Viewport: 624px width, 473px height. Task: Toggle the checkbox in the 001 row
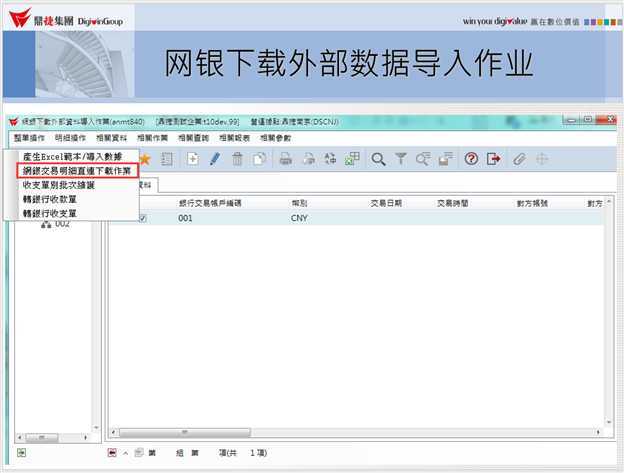(x=143, y=218)
